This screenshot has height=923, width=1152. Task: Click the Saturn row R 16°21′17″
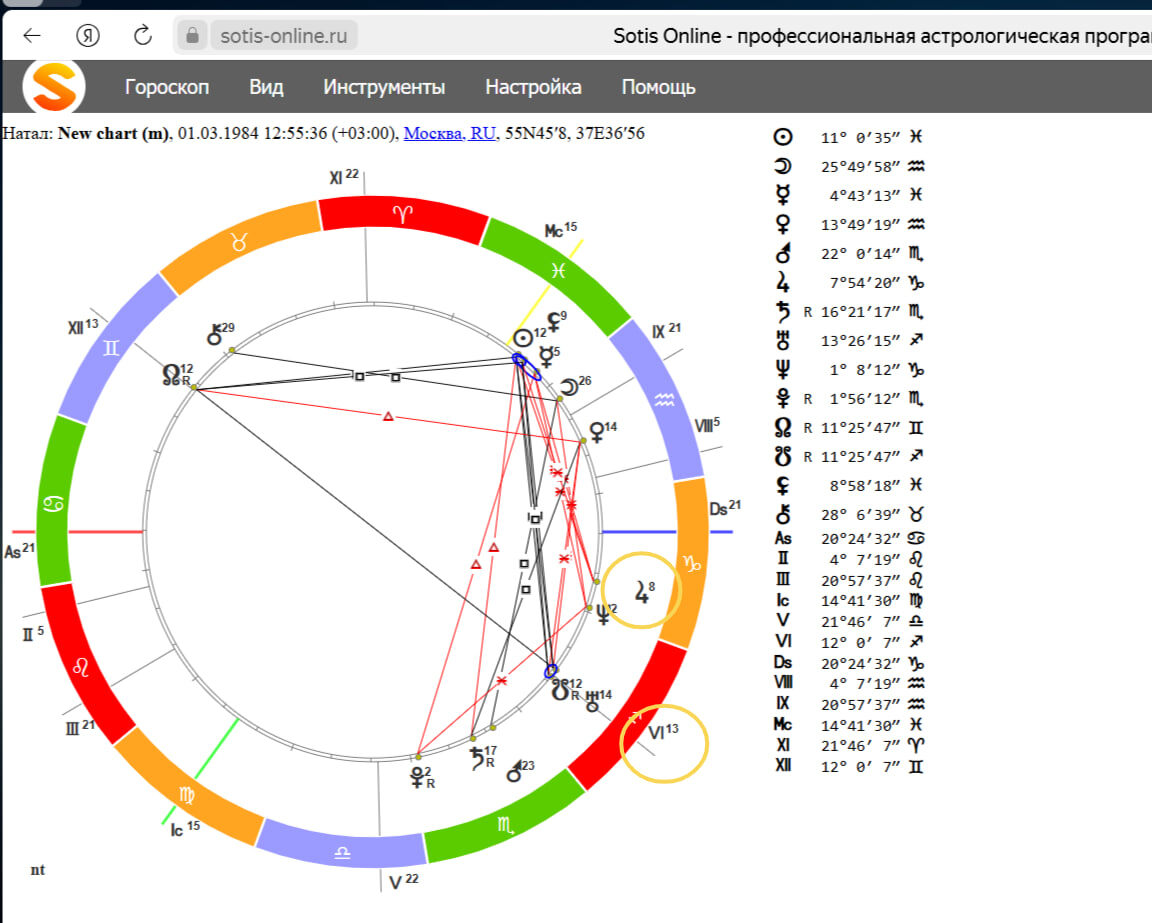click(852, 312)
